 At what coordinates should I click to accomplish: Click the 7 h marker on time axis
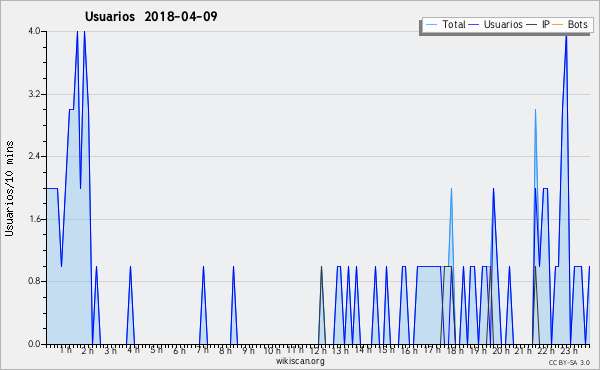point(203,350)
